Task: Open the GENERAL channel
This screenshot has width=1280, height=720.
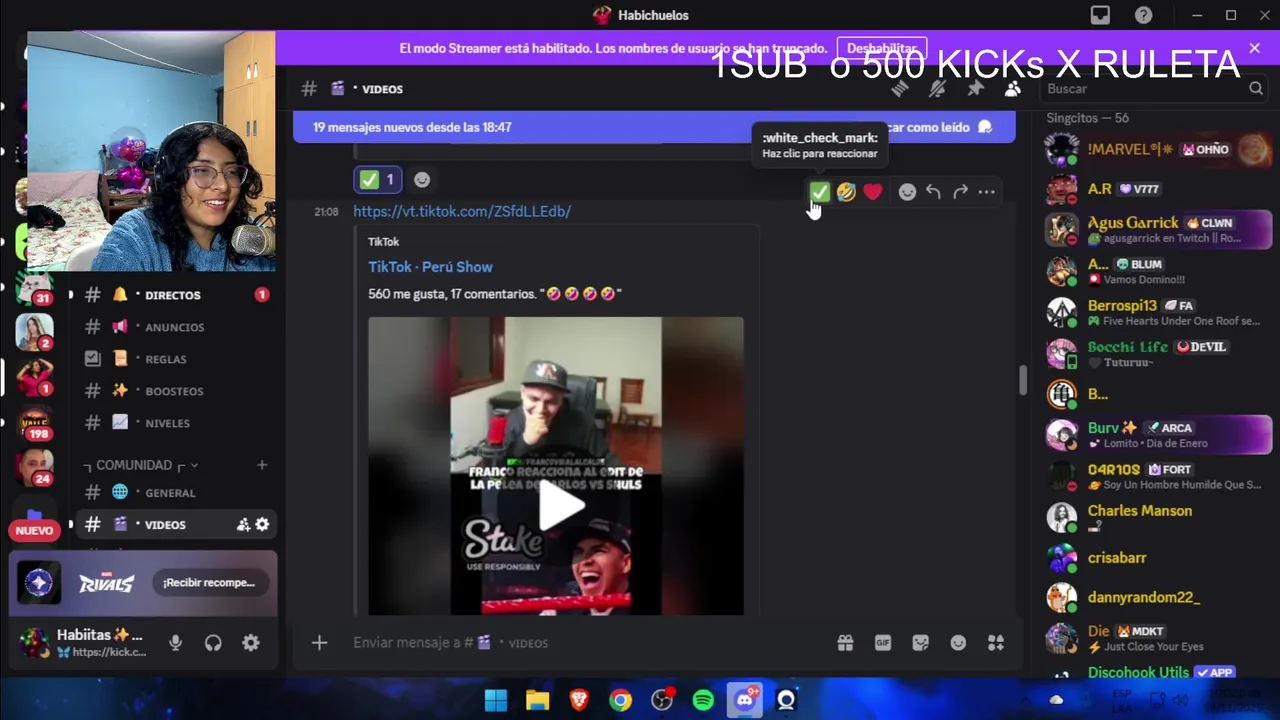Action: (172, 493)
